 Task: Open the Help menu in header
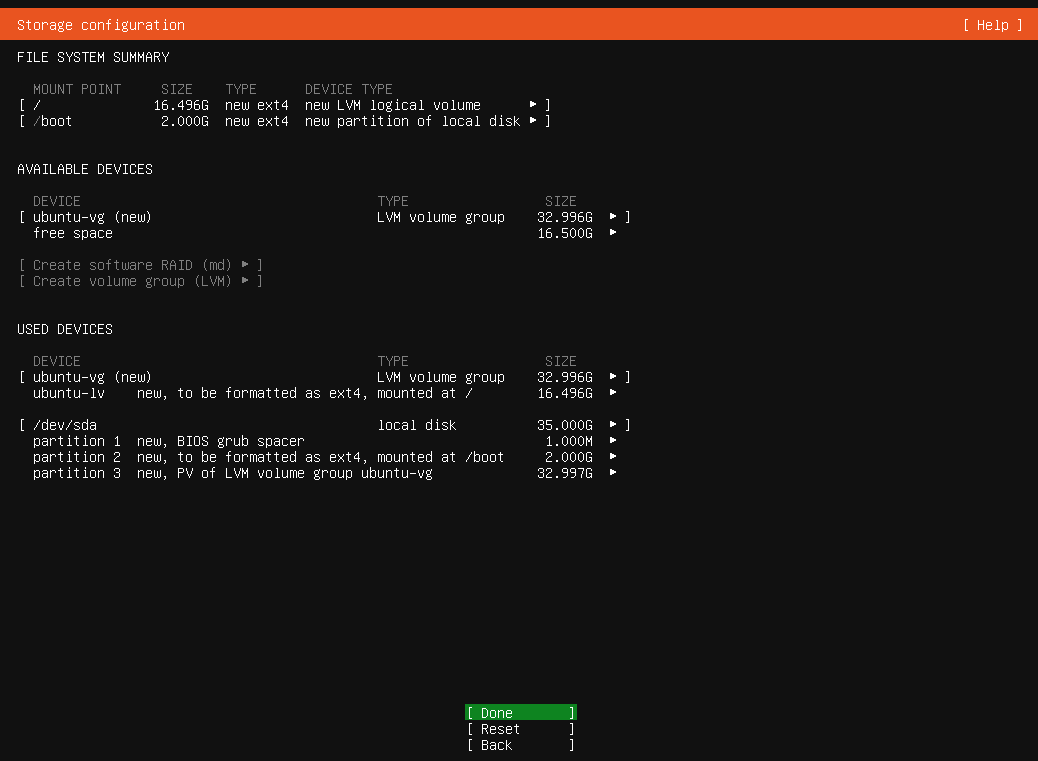tap(992, 25)
